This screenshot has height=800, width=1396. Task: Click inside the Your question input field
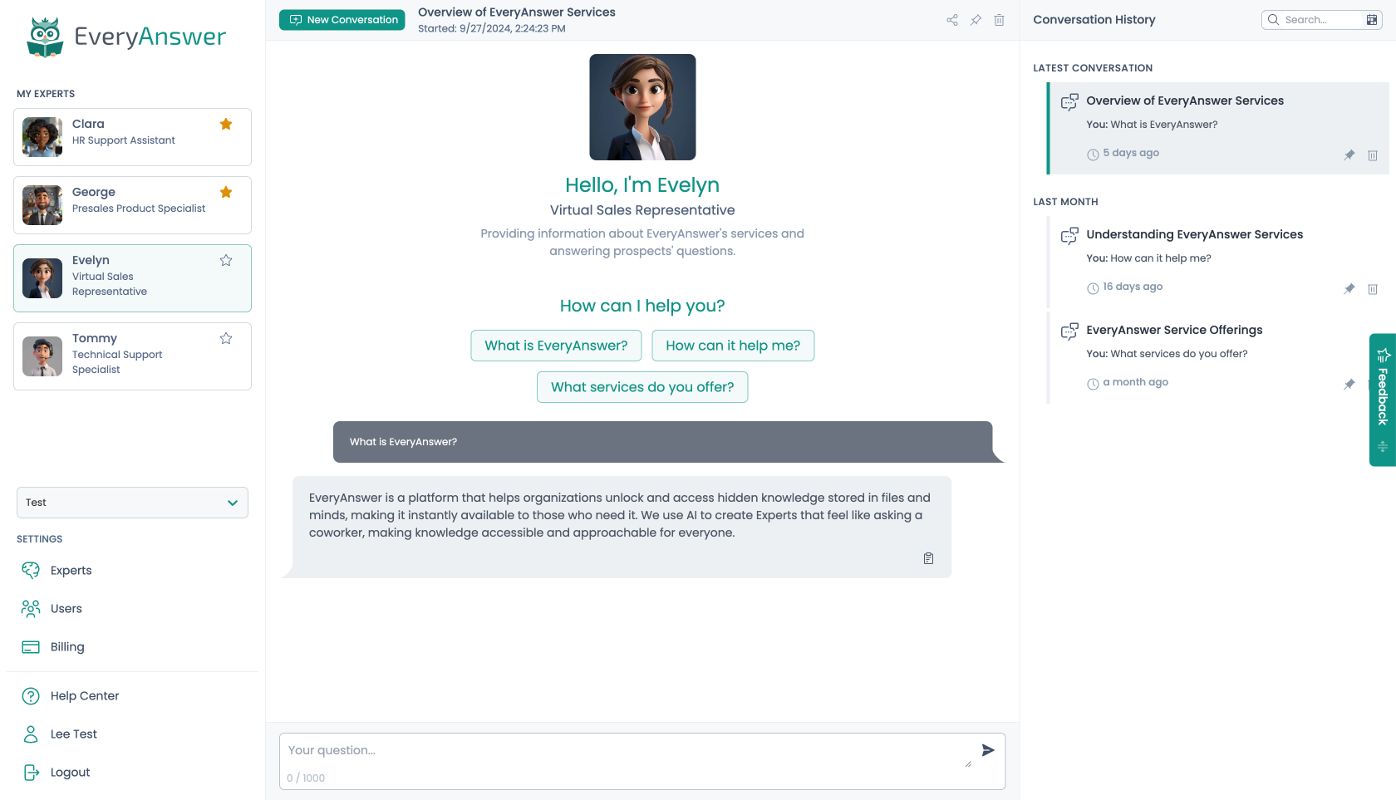[x=600, y=750]
